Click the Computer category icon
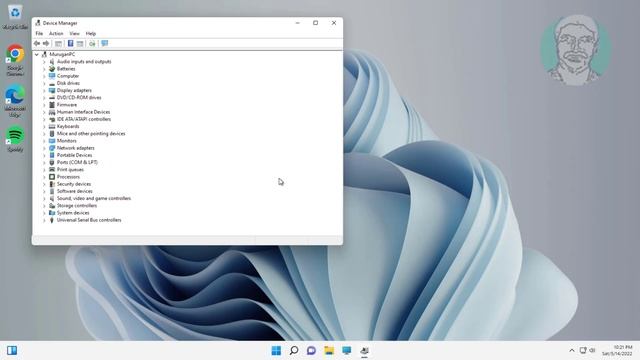The height and width of the screenshot is (360, 640). point(52,76)
